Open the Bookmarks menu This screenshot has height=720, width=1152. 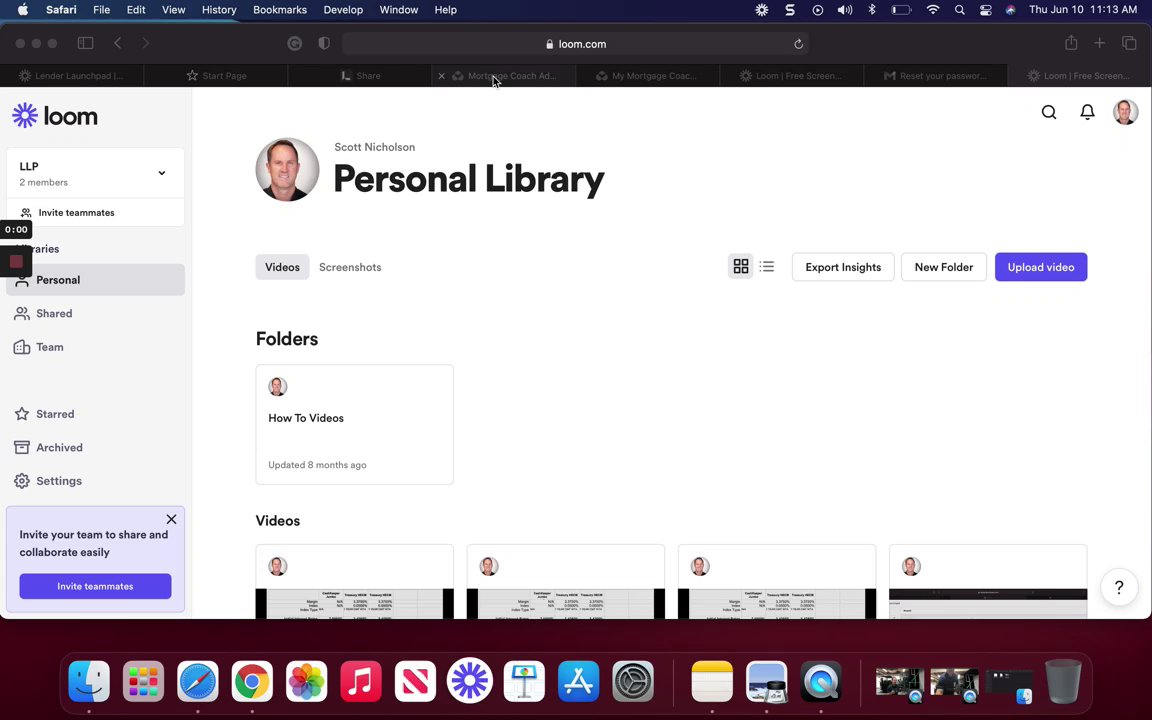pyautogui.click(x=280, y=10)
